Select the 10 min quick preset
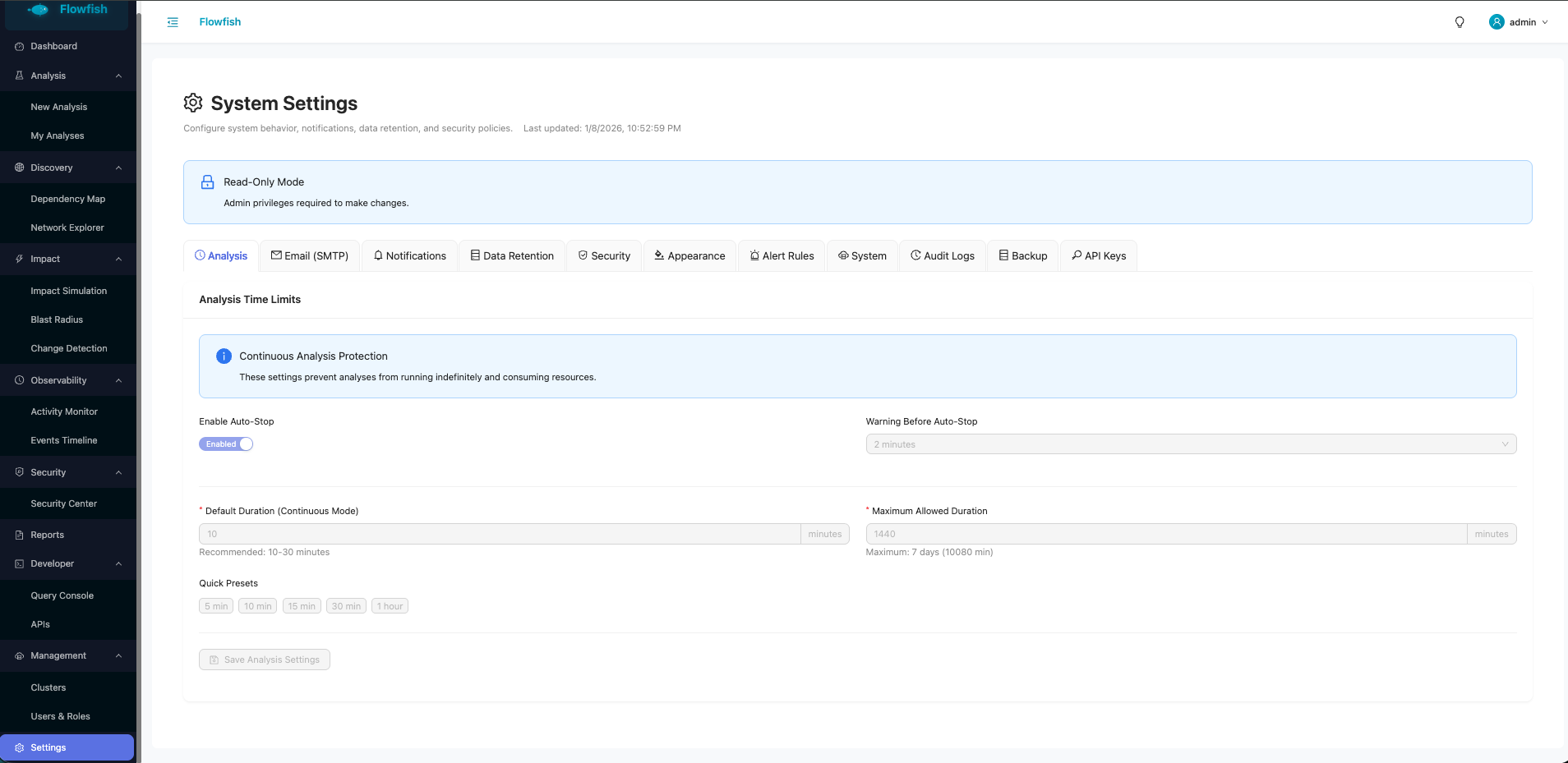The height and width of the screenshot is (763, 1568). point(257,606)
